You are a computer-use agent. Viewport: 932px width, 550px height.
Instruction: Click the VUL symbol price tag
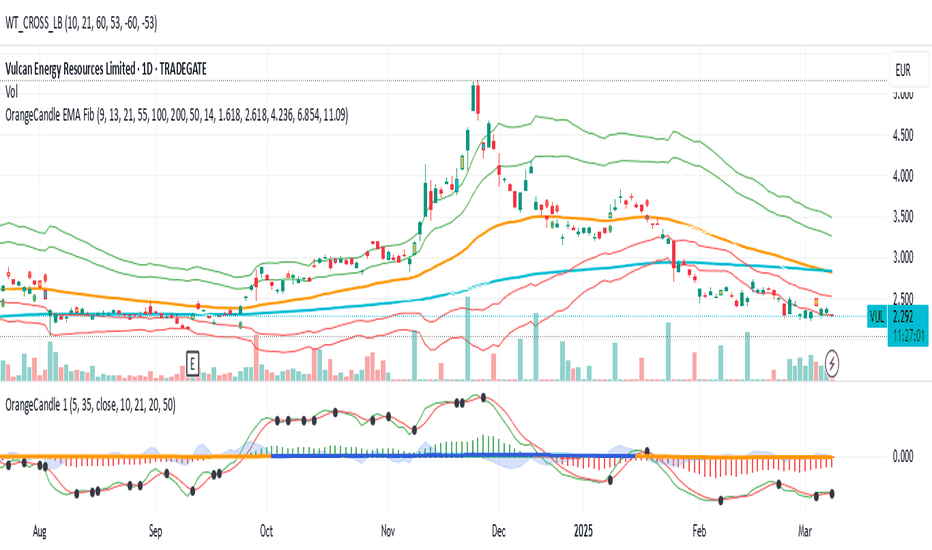[877, 316]
